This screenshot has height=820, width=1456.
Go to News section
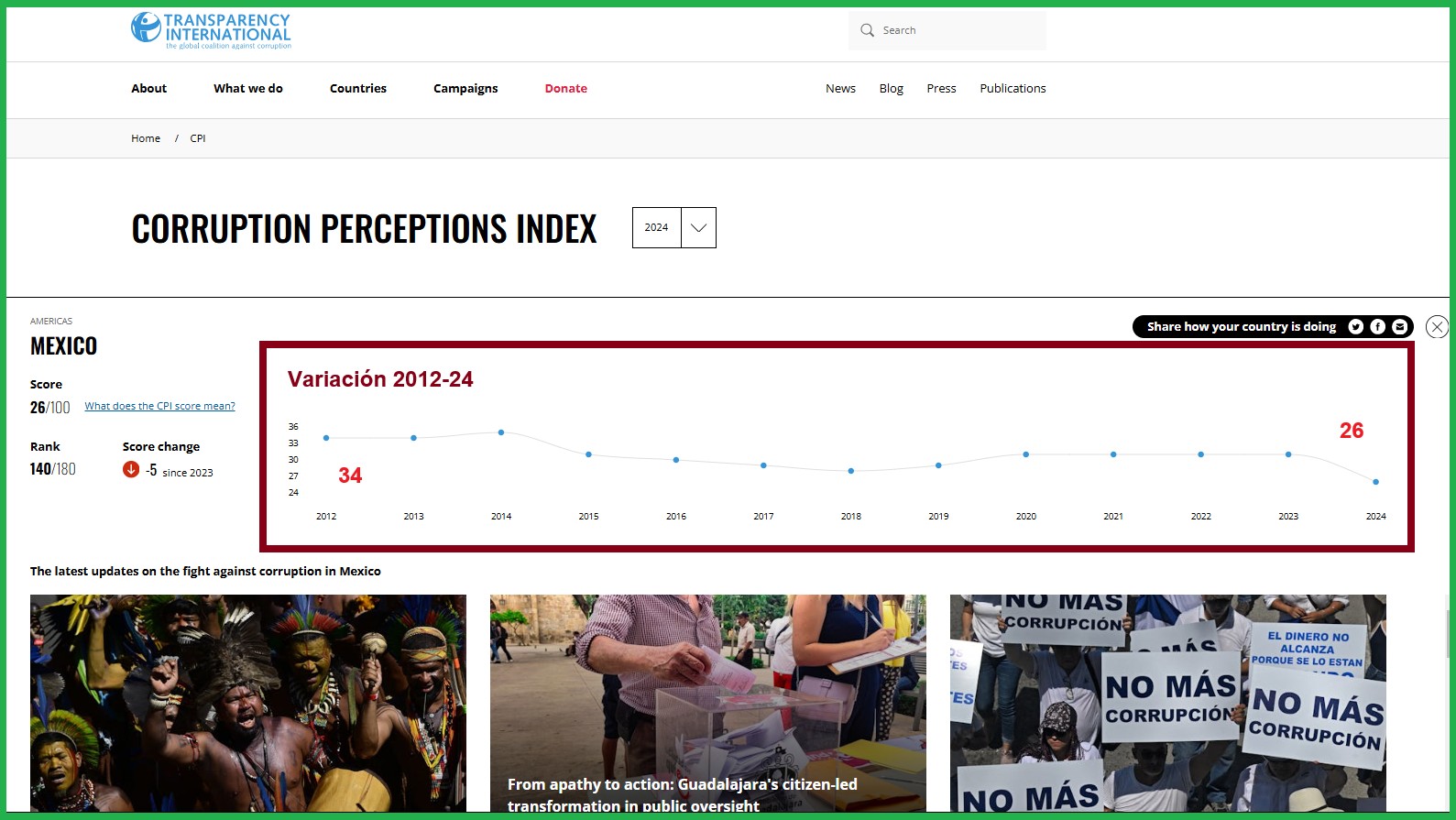840,89
